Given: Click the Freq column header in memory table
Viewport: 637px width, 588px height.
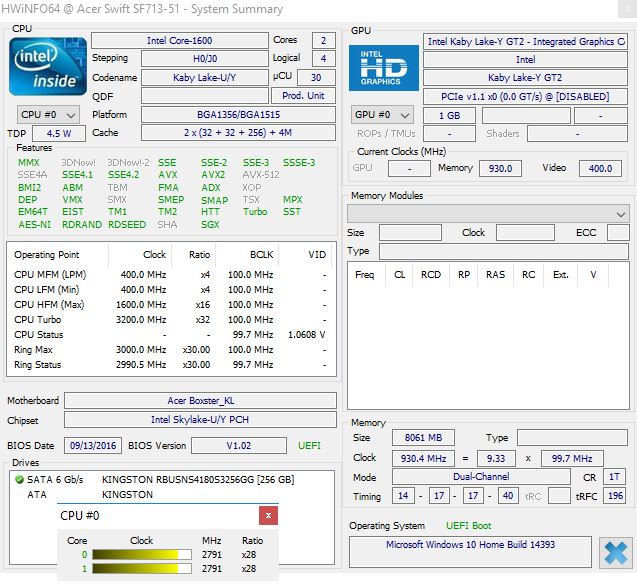Looking at the screenshot, I should (x=364, y=275).
